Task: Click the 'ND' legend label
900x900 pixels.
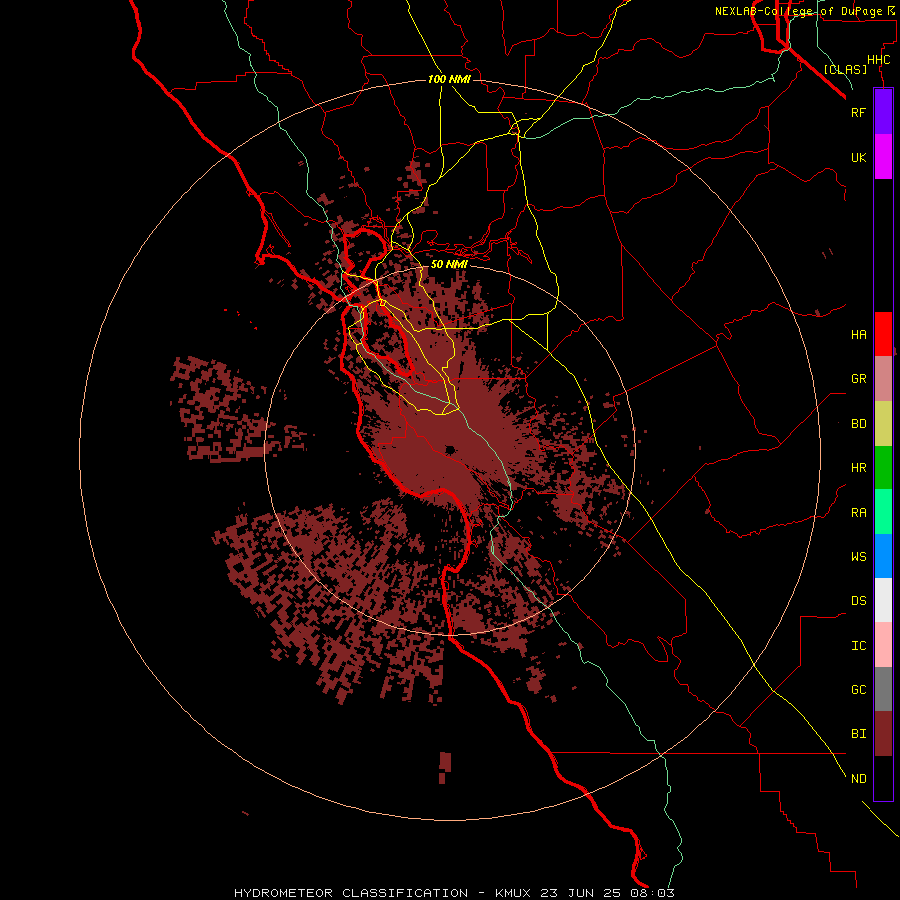Action: pos(858,779)
